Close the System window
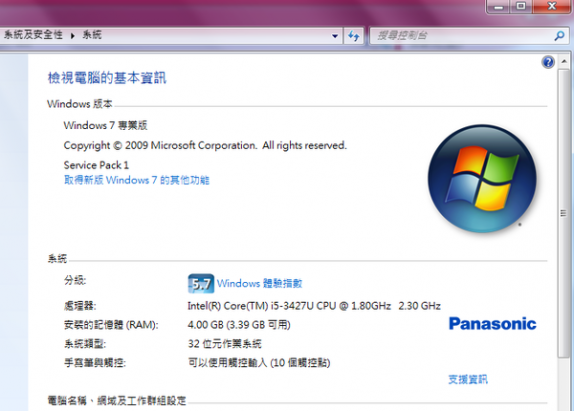Viewport: 574px width, 411px height. point(552,6)
